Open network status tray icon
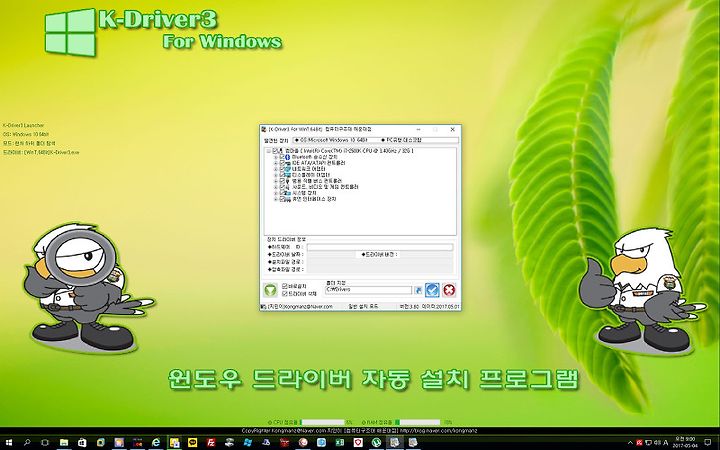 click(x=648, y=443)
